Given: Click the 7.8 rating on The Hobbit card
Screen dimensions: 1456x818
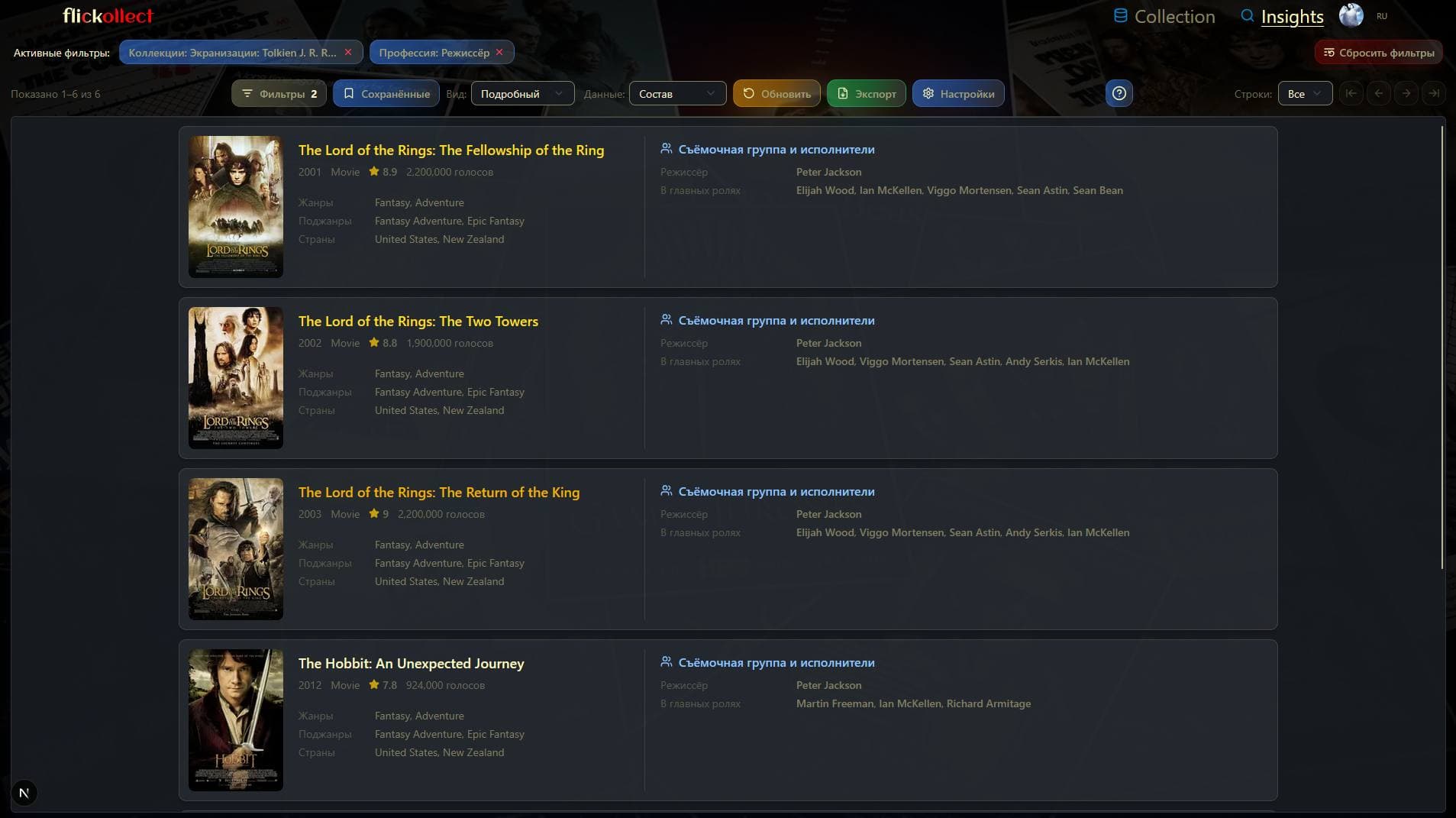Looking at the screenshot, I should point(383,685).
